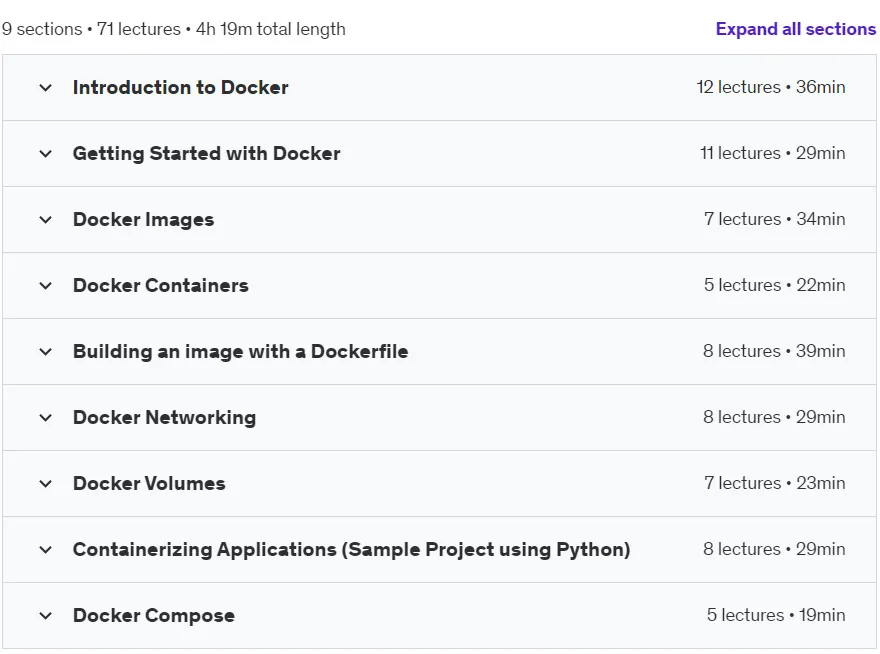Select the Docker Containers section heading
Viewport: 880px width, 654px height.
tap(161, 286)
